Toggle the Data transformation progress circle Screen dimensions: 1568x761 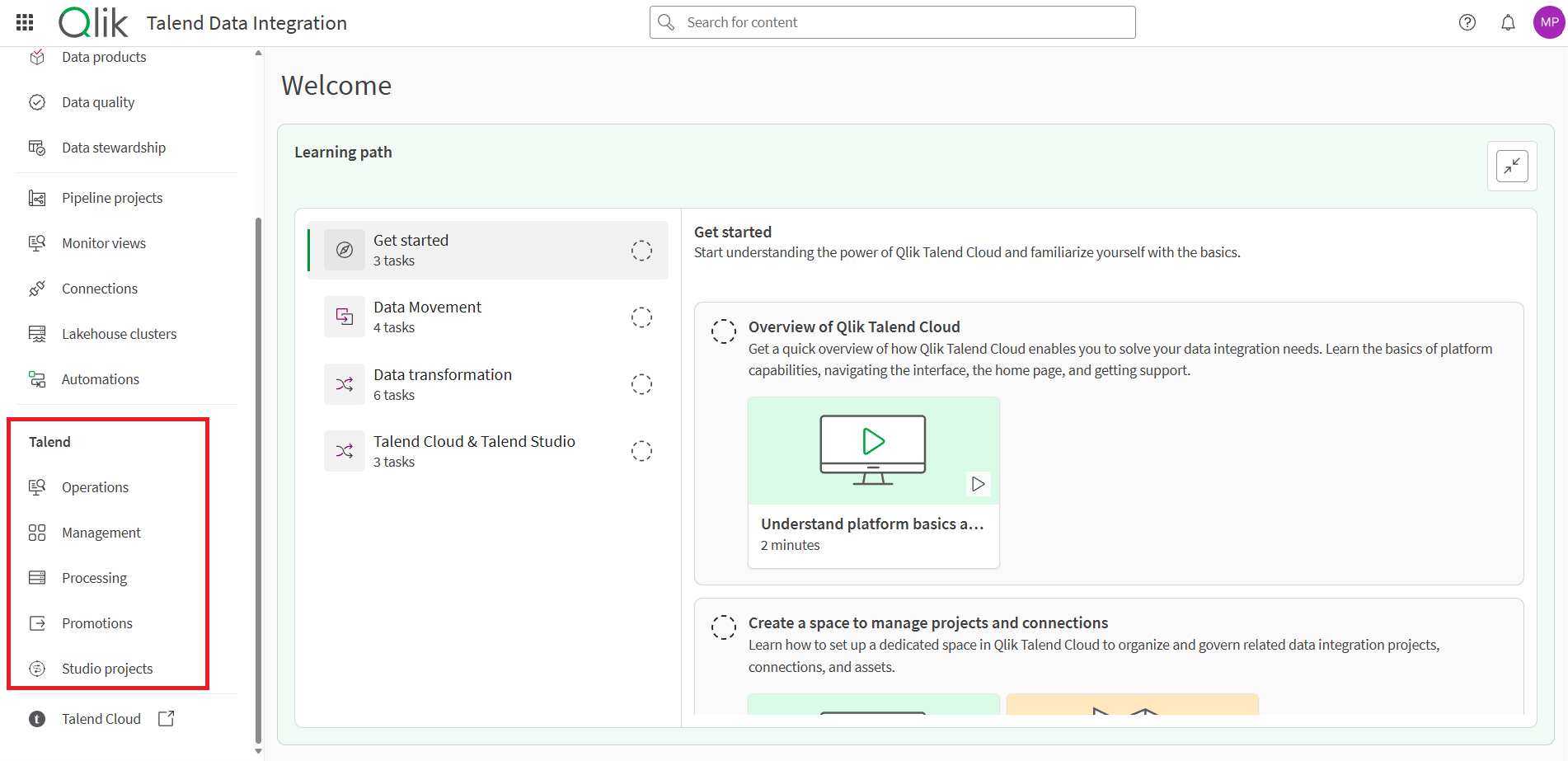641,383
